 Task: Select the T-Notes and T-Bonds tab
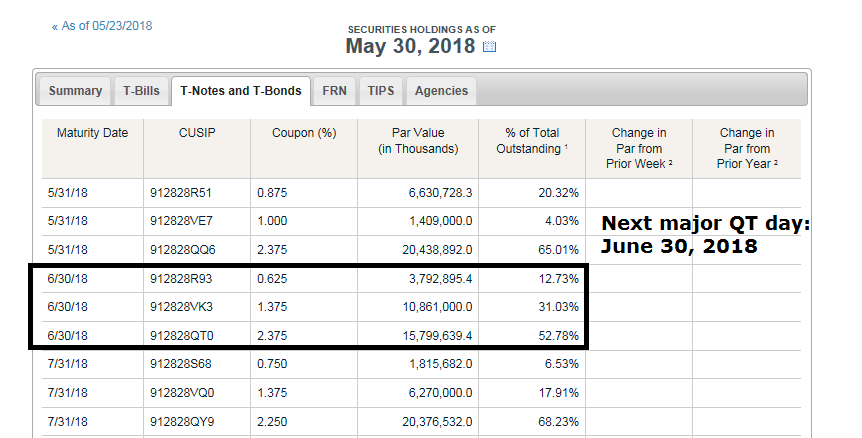(x=240, y=91)
